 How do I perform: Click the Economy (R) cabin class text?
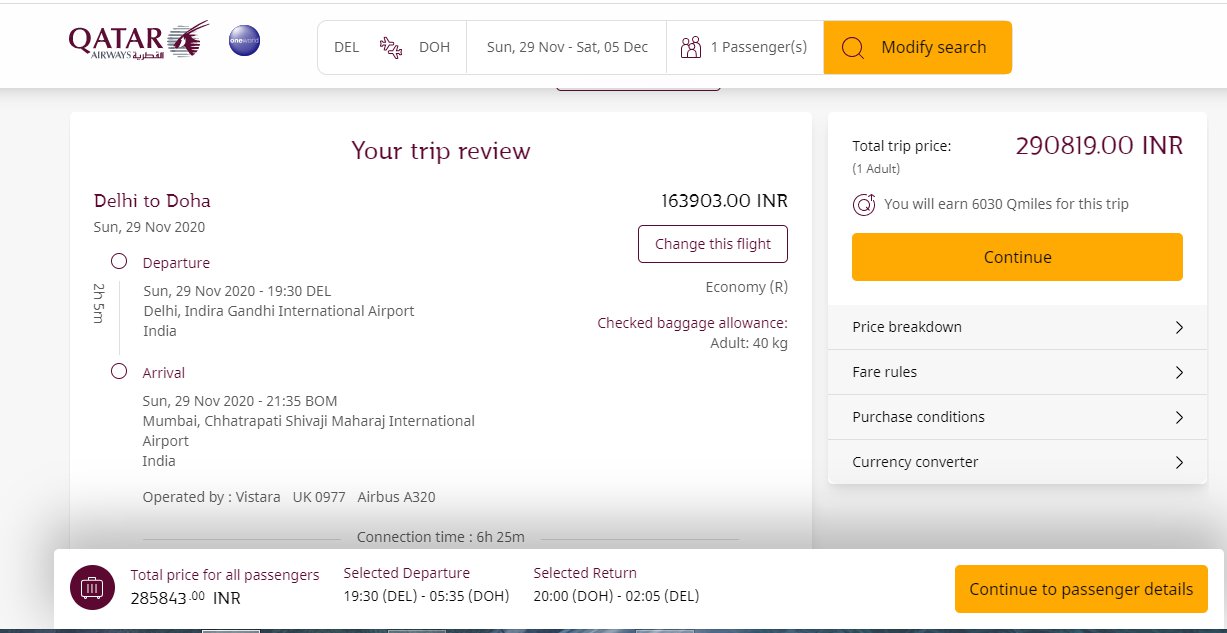(x=747, y=287)
